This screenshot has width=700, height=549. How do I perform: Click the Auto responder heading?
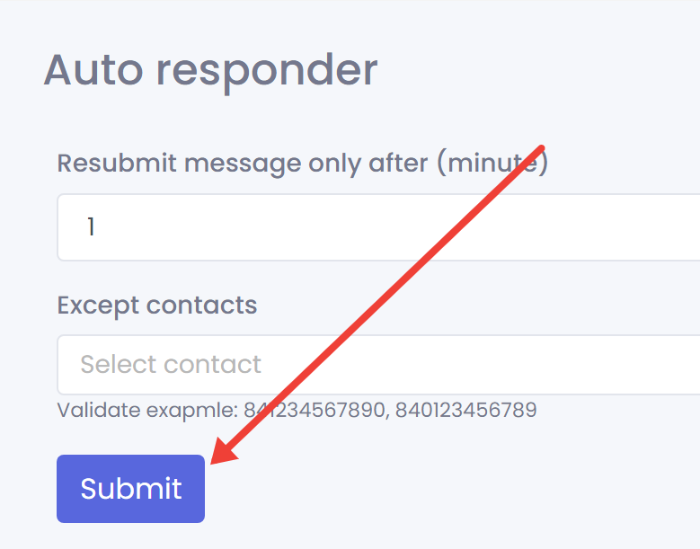coord(211,70)
